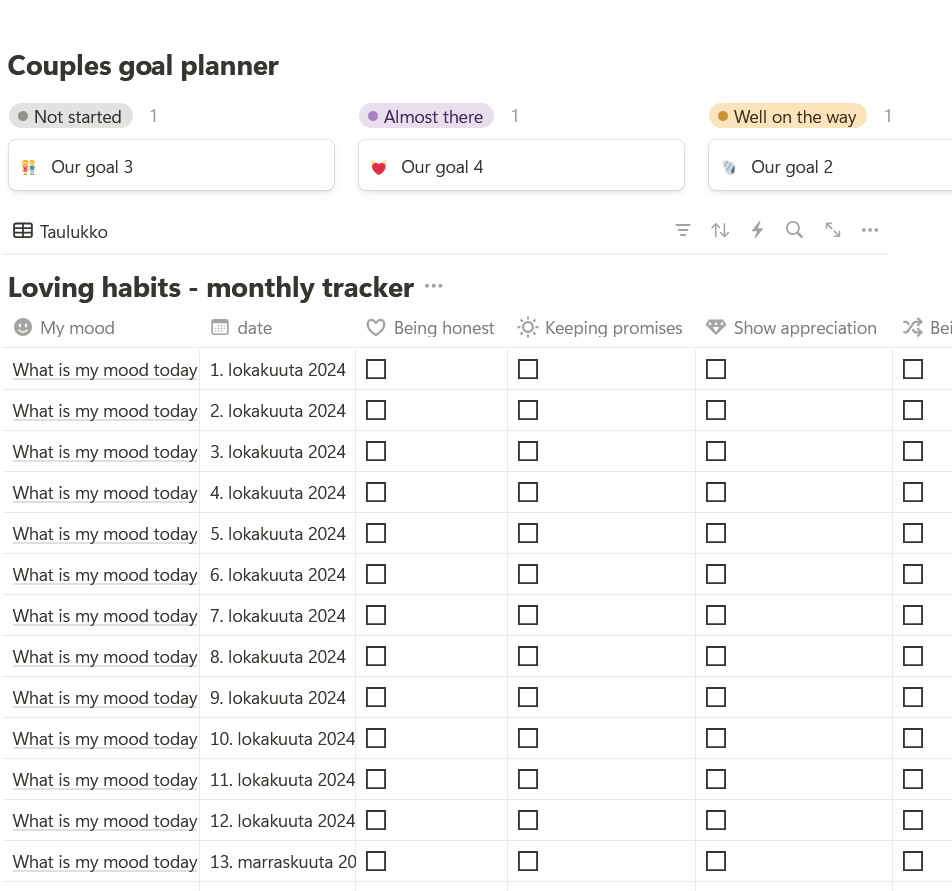
Task: Click the sort arrows icon
Action: (720, 230)
